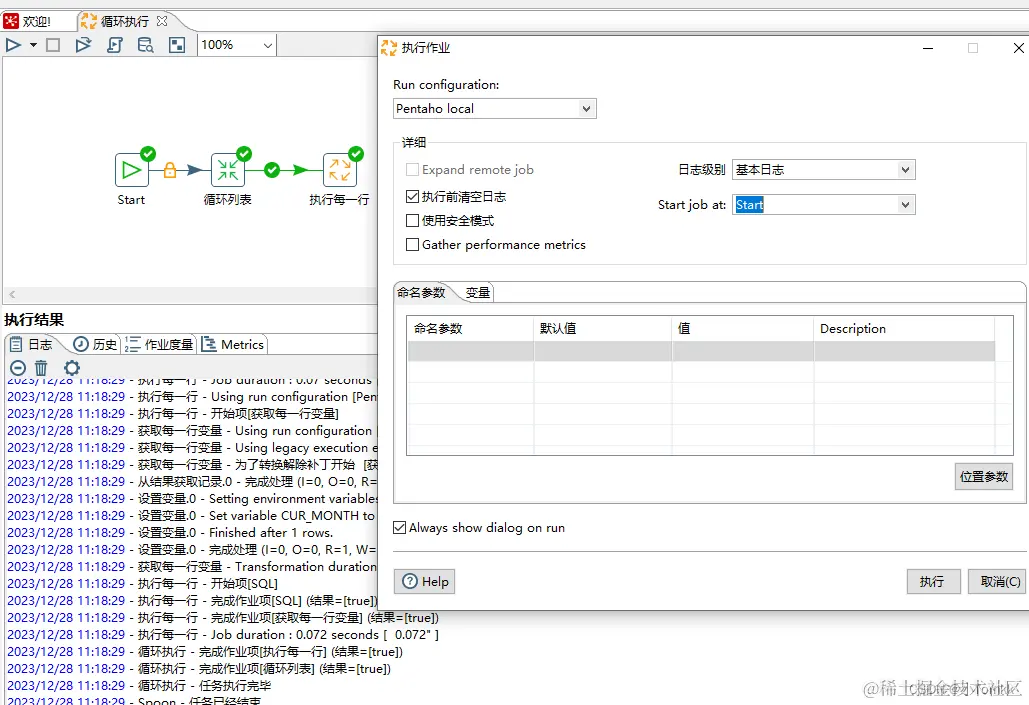Click the replay job toolbar icon
The height and width of the screenshot is (705, 1029).
click(83, 45)
